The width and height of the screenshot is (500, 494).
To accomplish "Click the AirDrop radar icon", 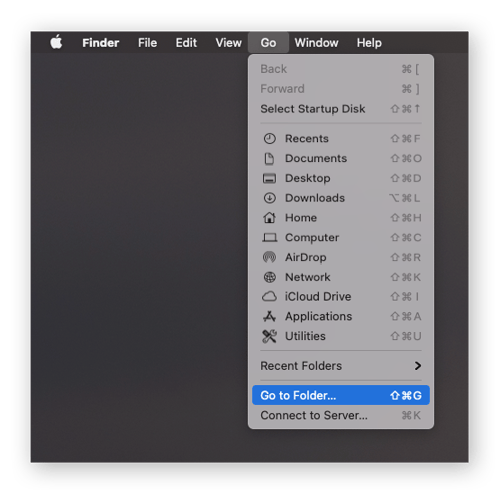I will pos(269,257).
